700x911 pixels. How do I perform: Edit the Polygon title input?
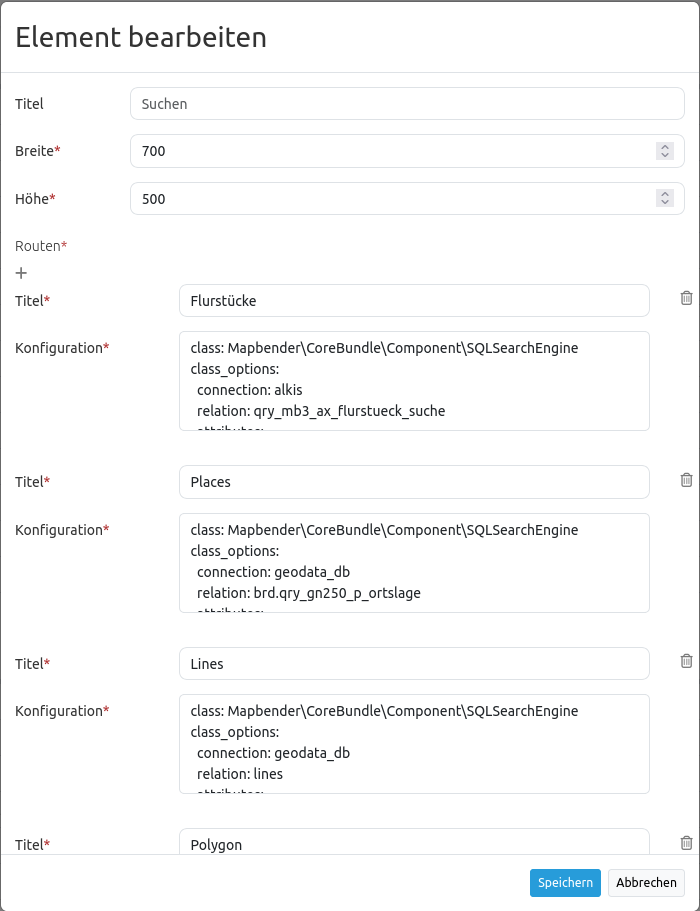point(414,843)
